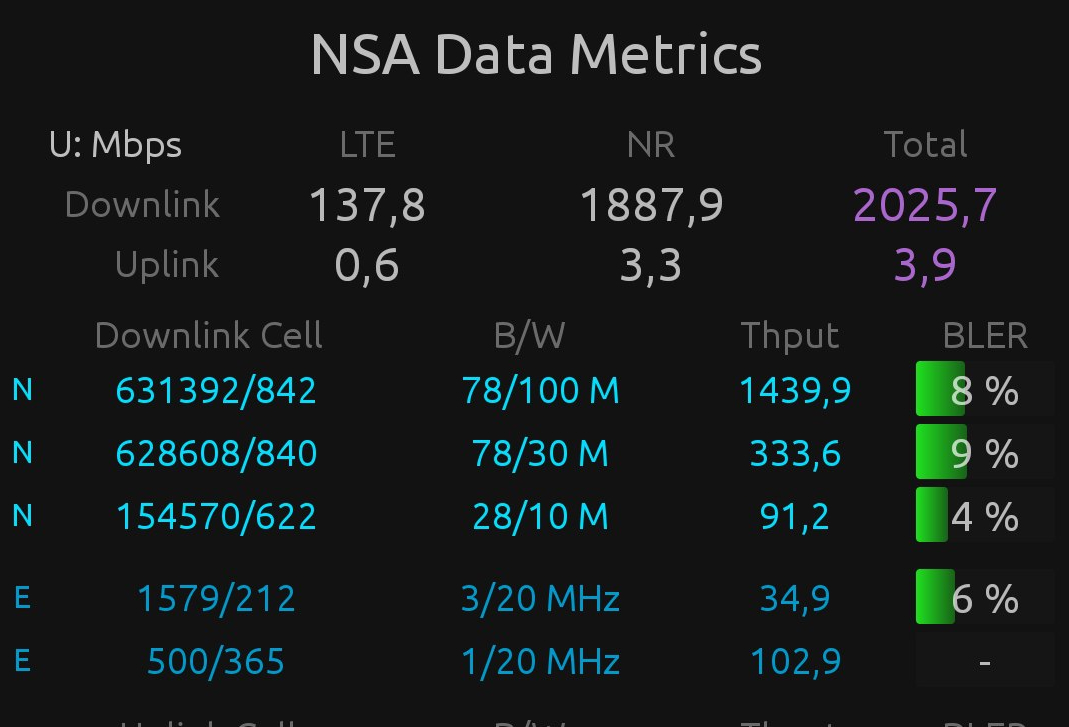Select the U: Mbps unit label
1069x727 pixels.
(x=116, y=146)
